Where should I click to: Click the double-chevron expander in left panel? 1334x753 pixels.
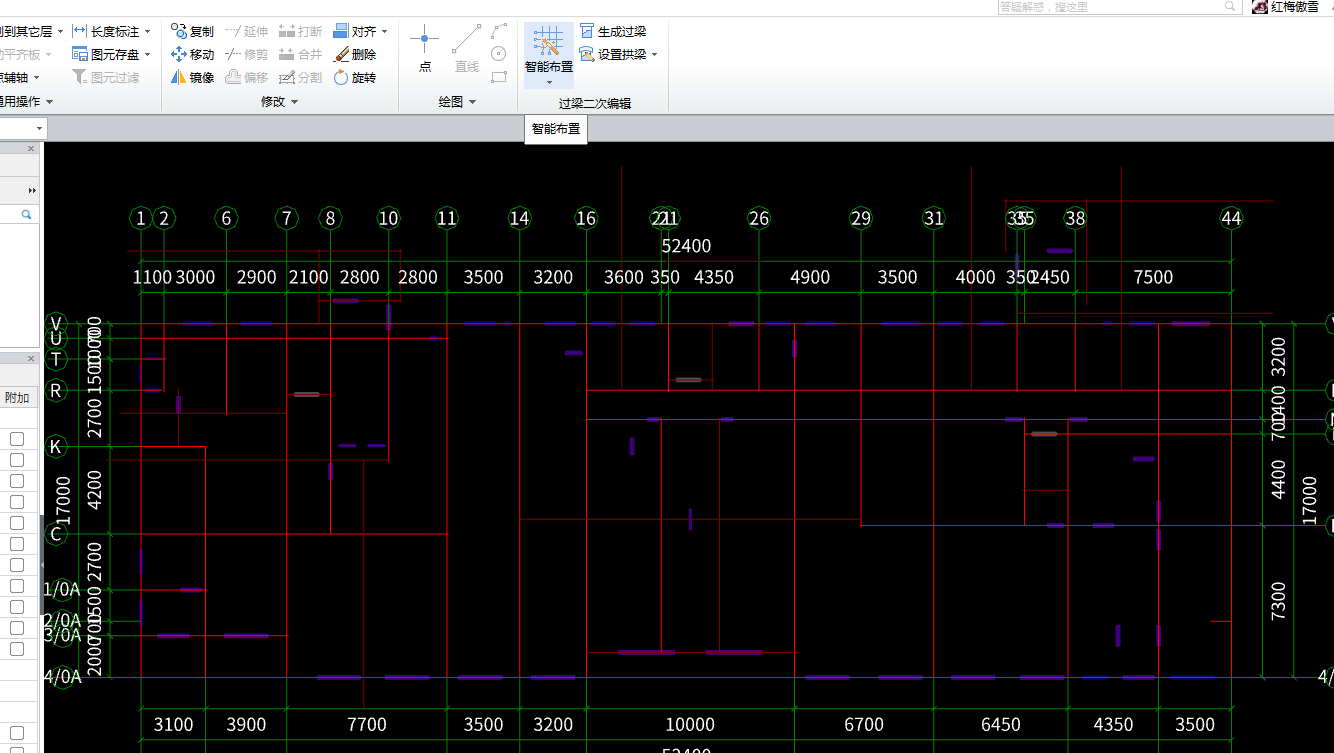pos(32,190)
